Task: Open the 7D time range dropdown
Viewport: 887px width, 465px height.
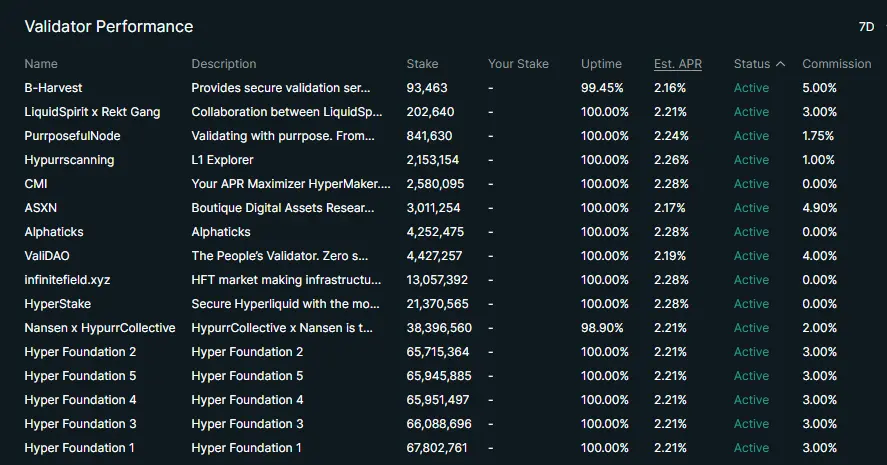Action: click(867, 27)
